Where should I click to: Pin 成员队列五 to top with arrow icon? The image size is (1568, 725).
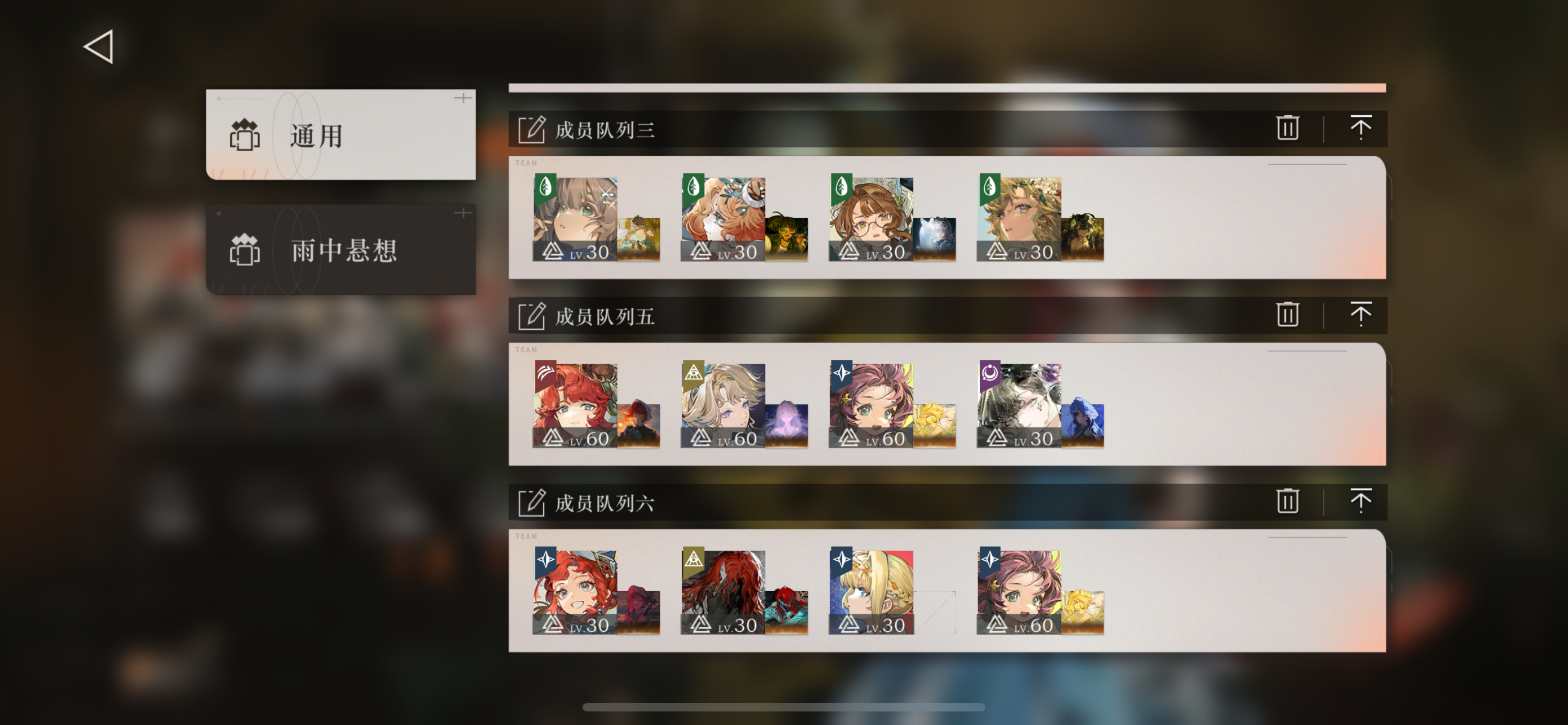point(1360,315)
